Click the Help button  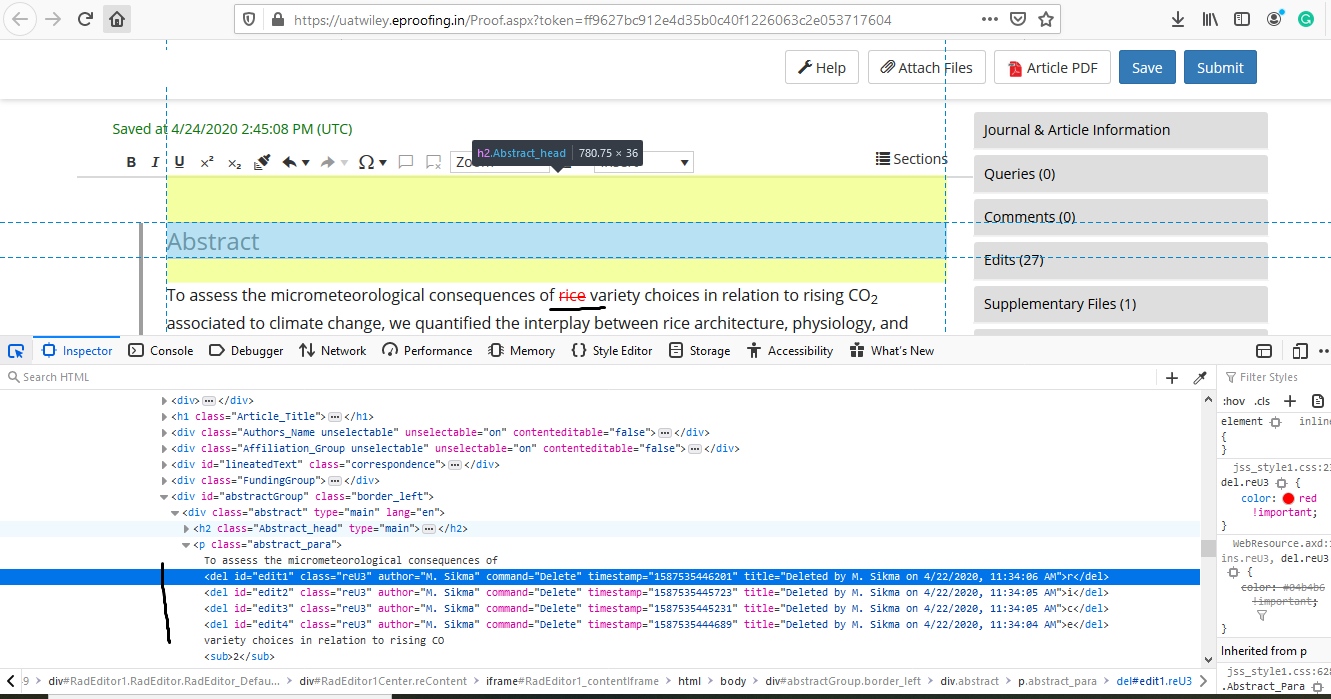tap(821, 67)
